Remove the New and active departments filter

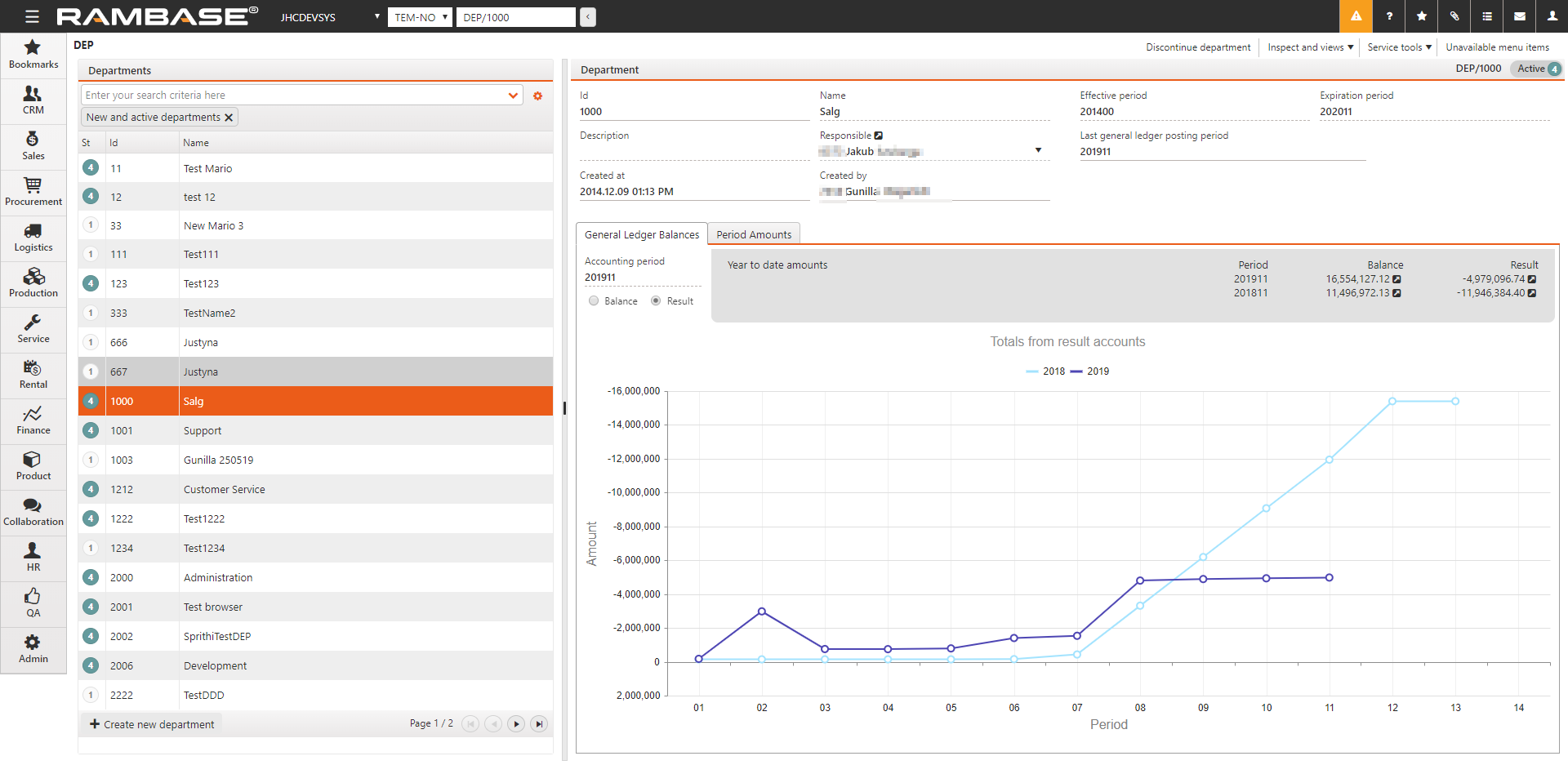point(229,118)
